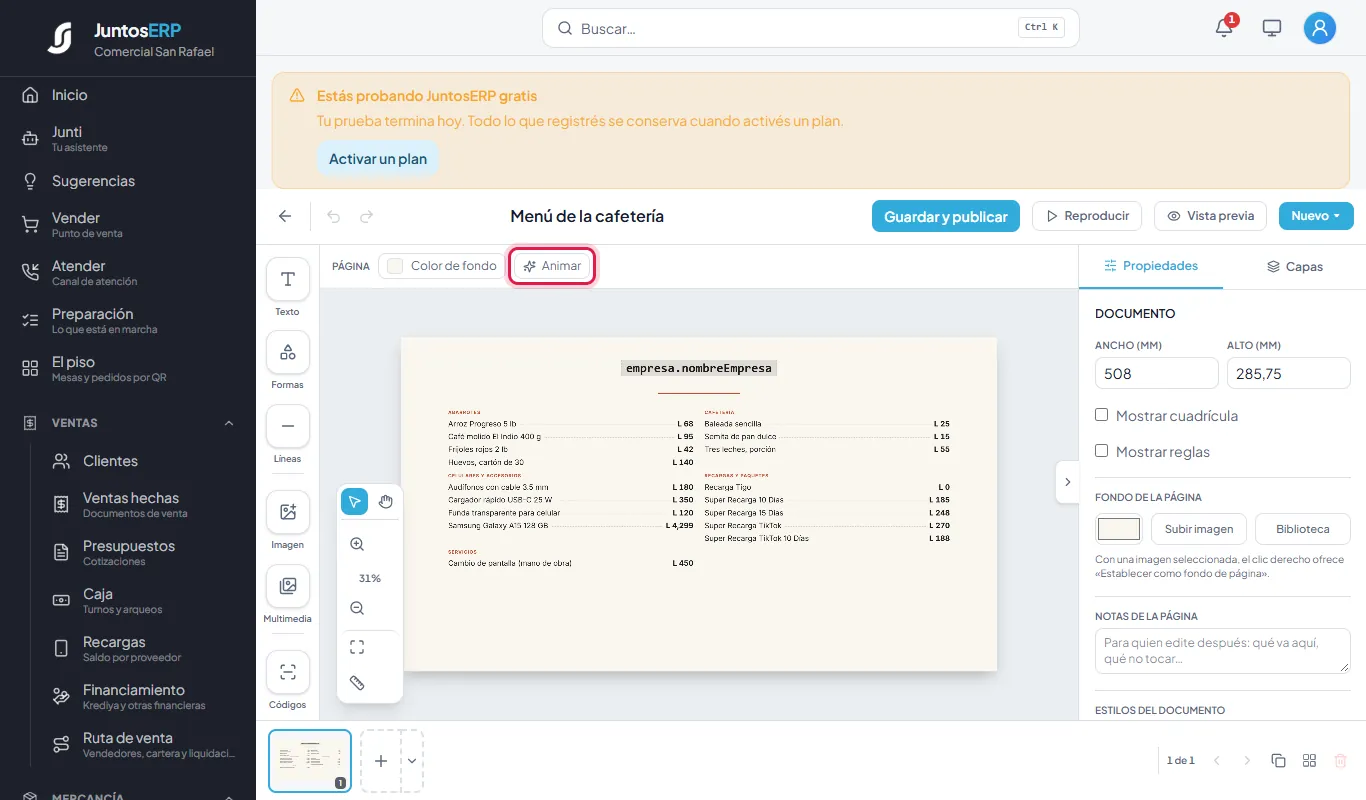Image resolution: width=1366 pixels, height=800 pixels.
Task: Click Activar un plan
Action: 378,159
